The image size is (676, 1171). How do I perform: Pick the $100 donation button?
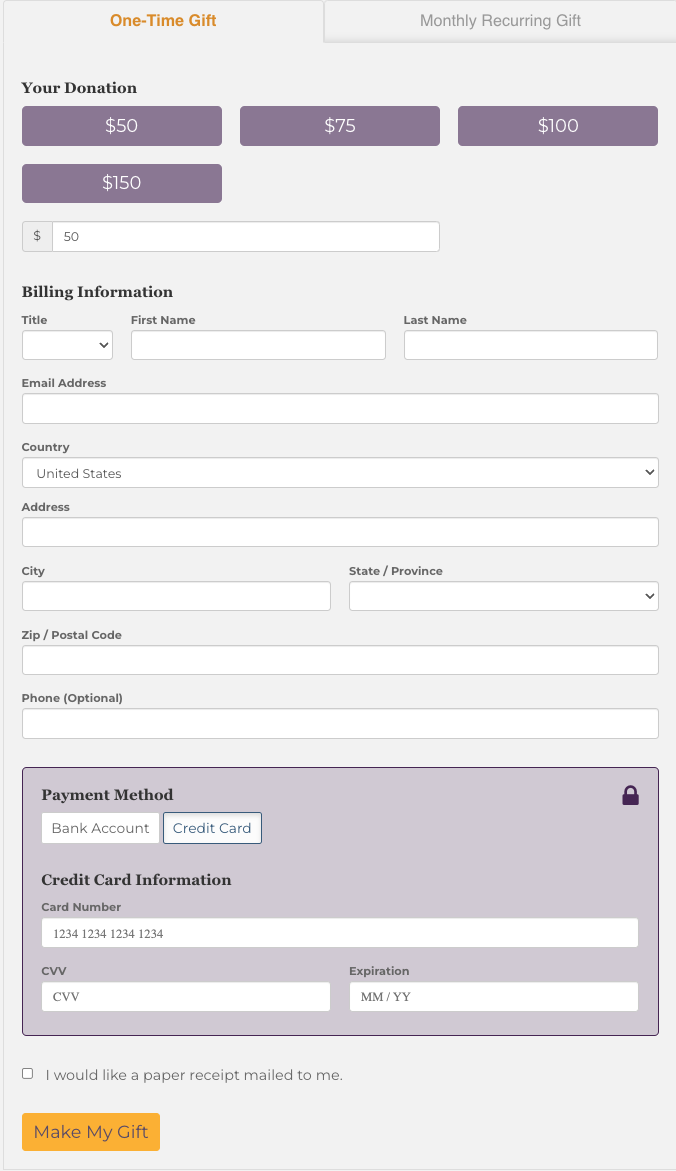[558, 126]
